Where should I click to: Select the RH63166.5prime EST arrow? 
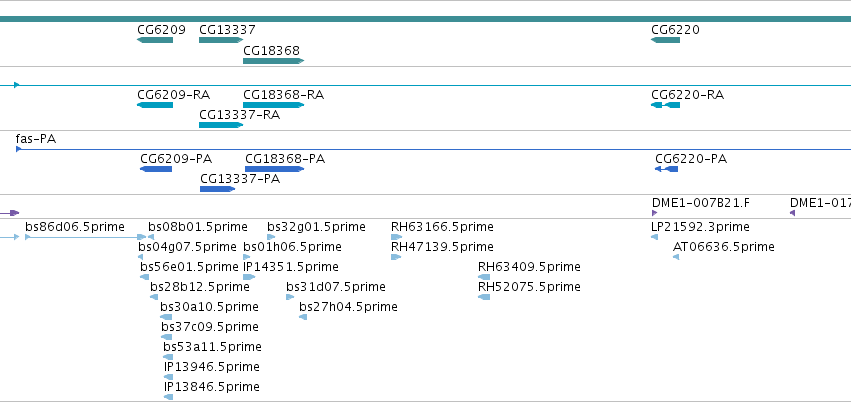coord(397,237)
